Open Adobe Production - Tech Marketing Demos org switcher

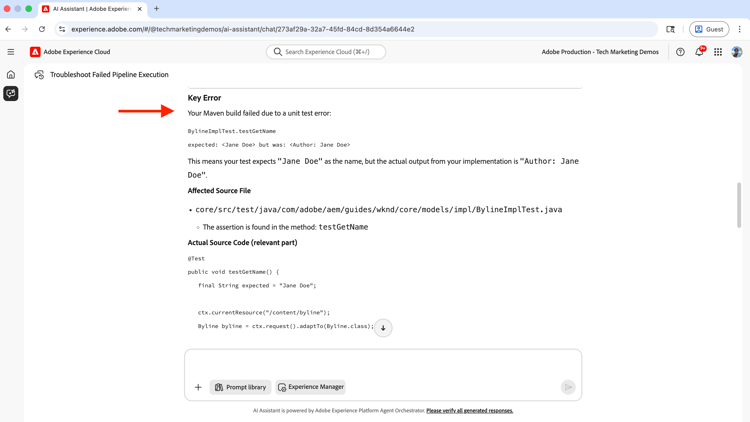[x=600, y=52]
